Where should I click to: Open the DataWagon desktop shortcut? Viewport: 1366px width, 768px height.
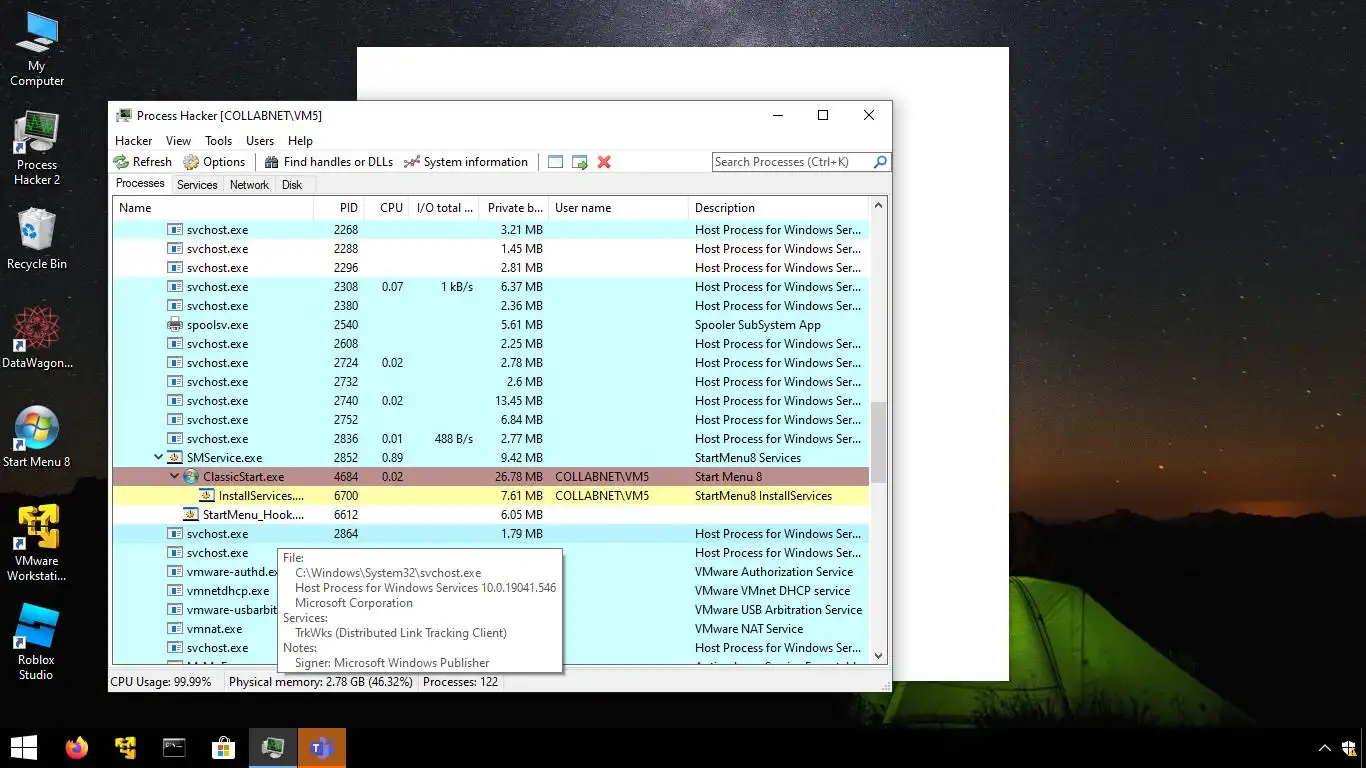37,338
